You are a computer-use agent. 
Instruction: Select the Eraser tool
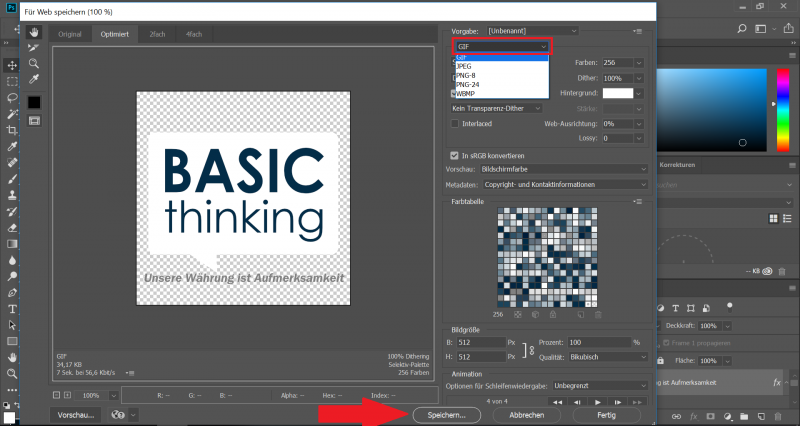pos(12,228)
